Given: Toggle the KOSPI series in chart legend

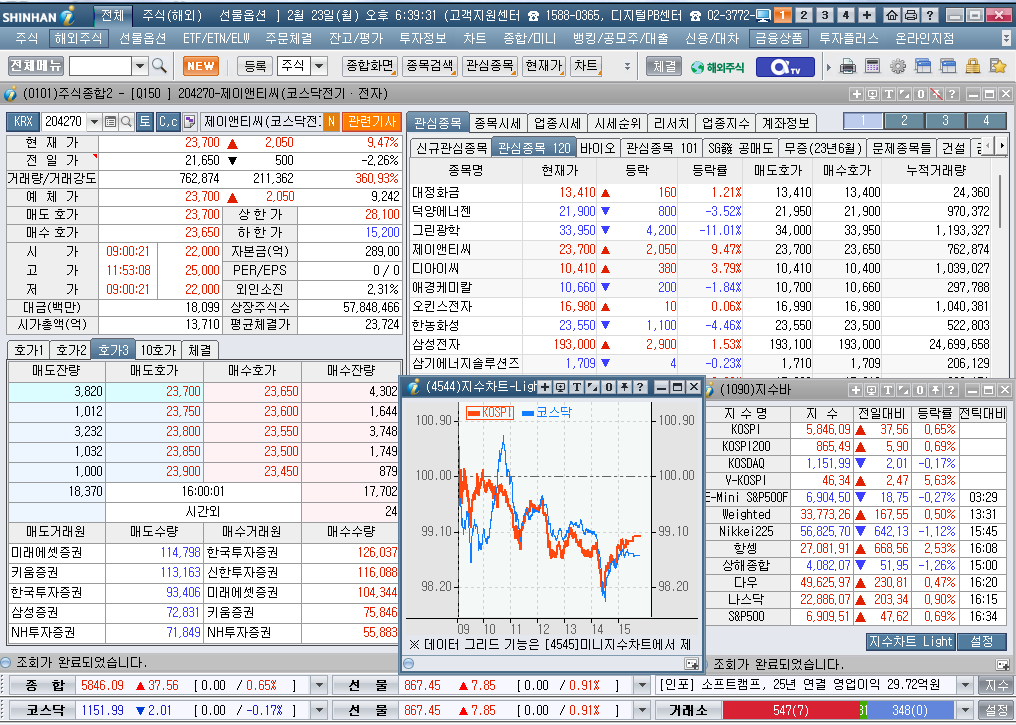Looking at the screenshot, I should [x=489, y=413].
